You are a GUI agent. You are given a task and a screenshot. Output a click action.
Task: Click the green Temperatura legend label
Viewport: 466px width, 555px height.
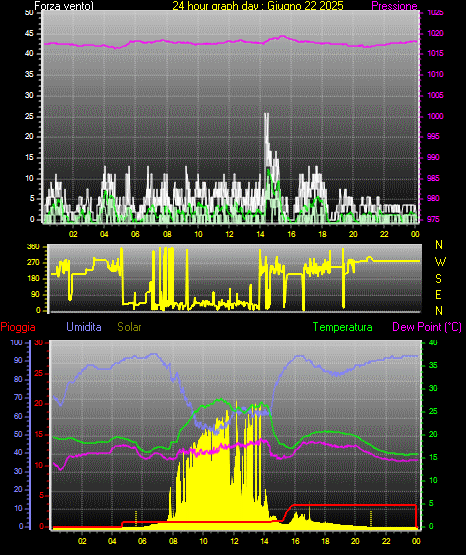pos(343,327)
